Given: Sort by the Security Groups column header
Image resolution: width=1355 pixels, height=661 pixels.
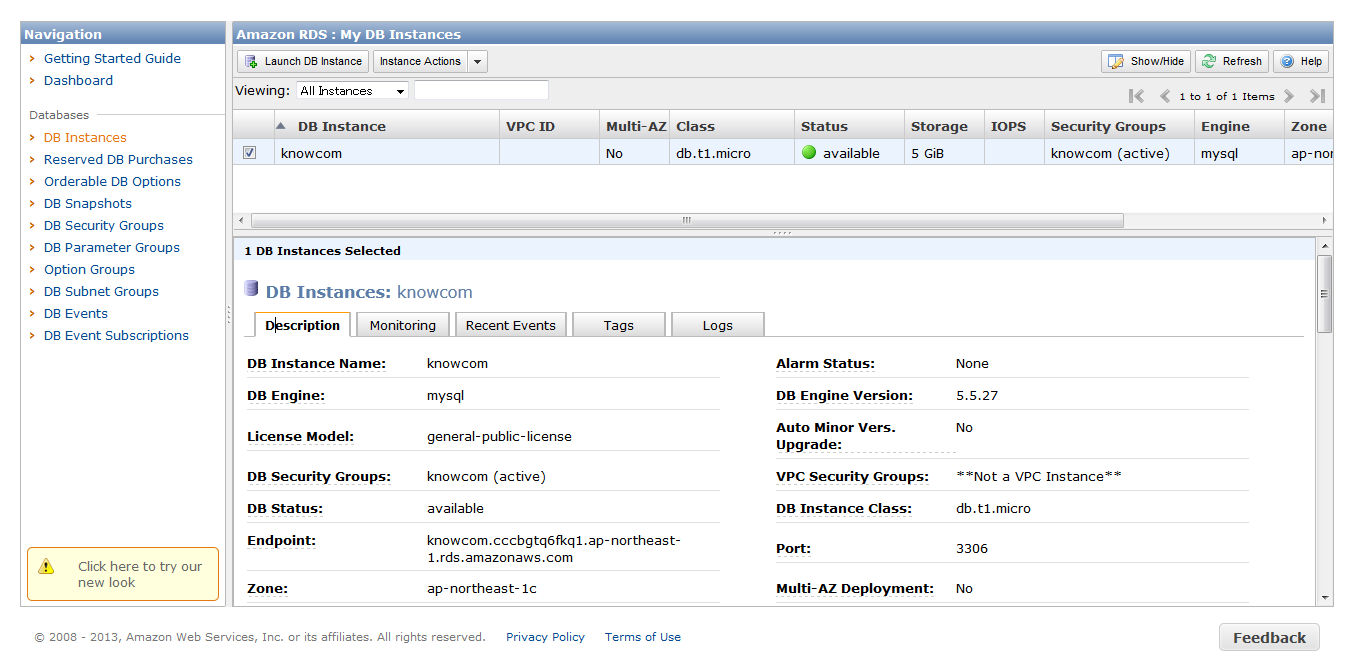Looking at the screenshot, I should (1119, 126).
